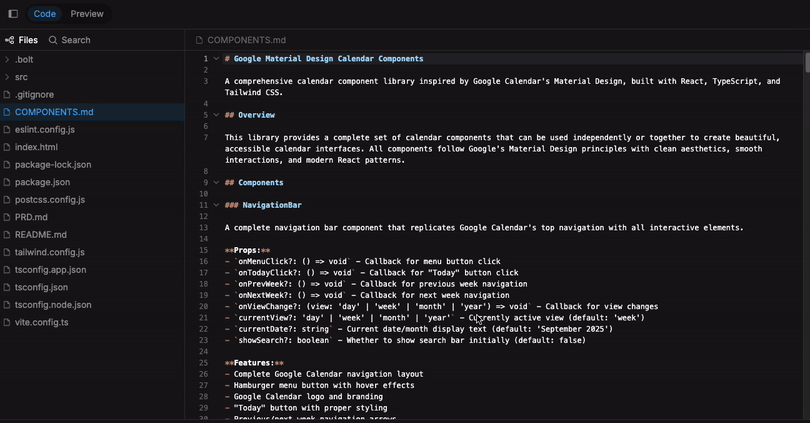Open package-lock.json file
The width and height of the screenshot is (810, 423).
point(53,165)
